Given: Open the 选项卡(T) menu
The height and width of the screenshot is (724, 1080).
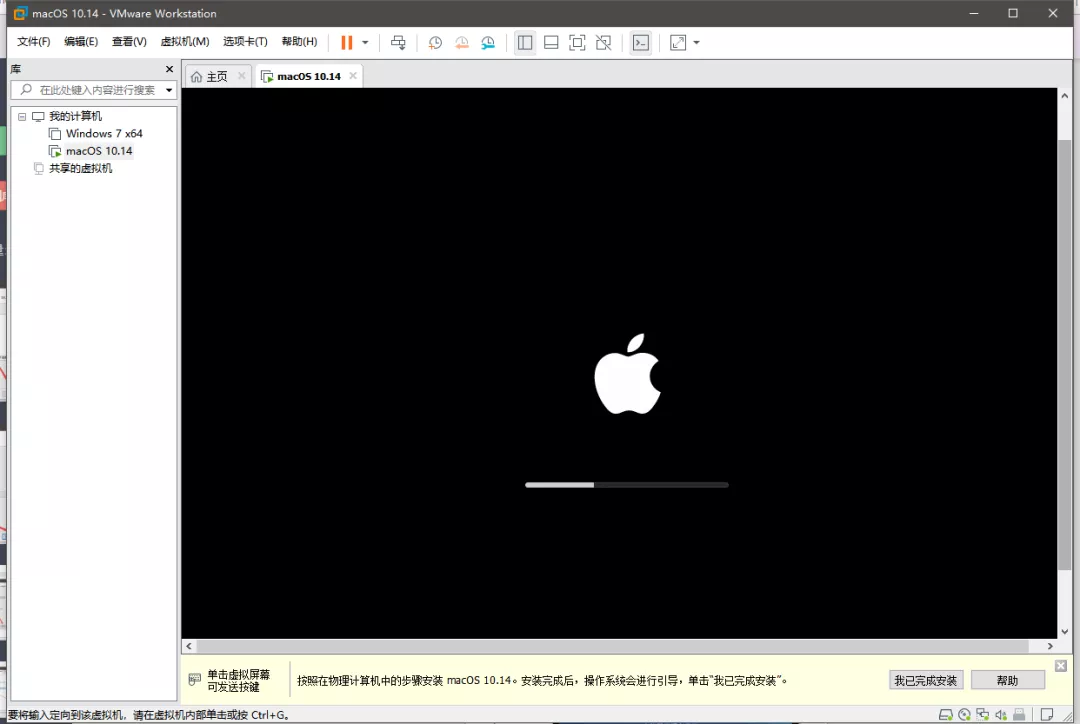Looking at the screenshot, I should [245, 42].
